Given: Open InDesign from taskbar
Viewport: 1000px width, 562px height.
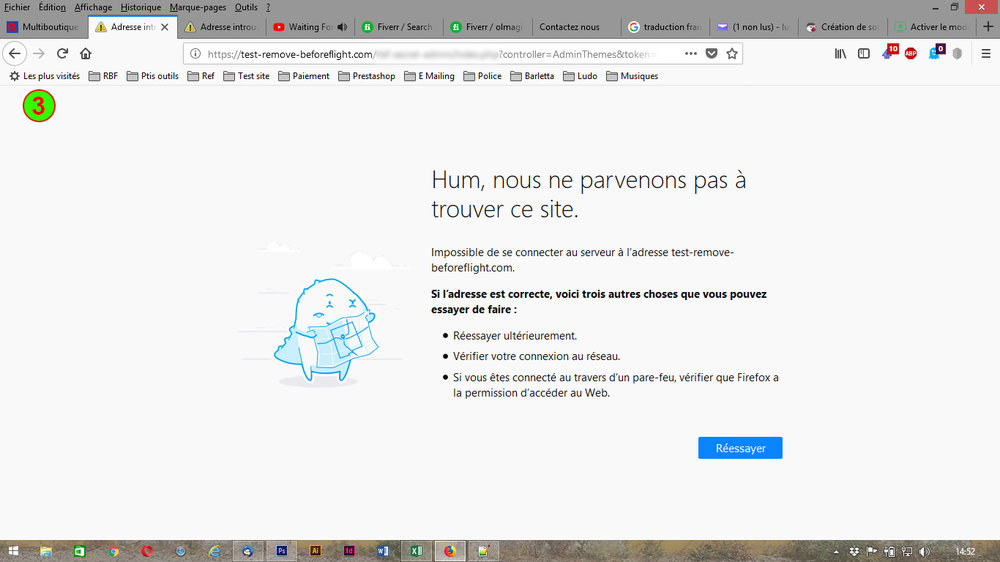Looking at the screenshot, I should [349, 551].
